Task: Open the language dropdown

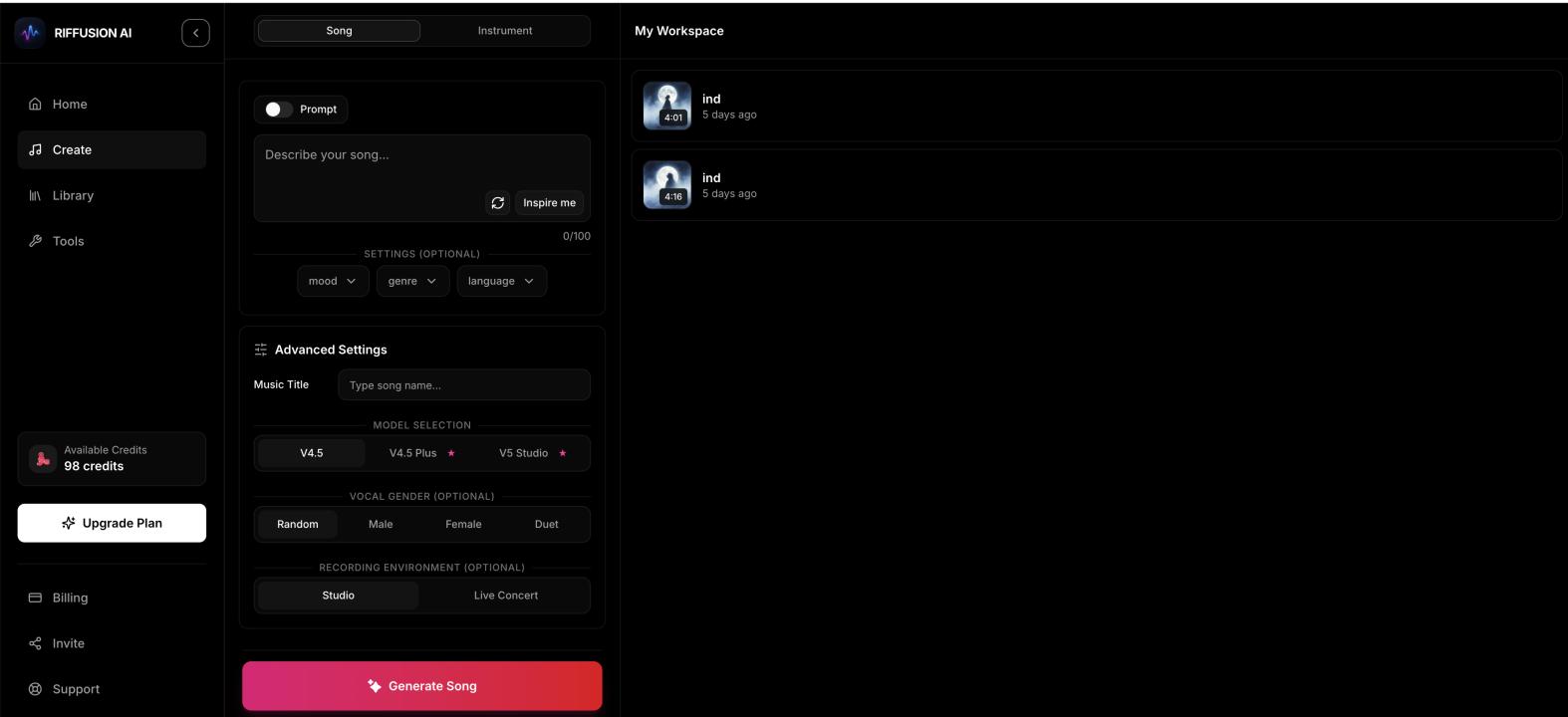Action: click(501, 281)
